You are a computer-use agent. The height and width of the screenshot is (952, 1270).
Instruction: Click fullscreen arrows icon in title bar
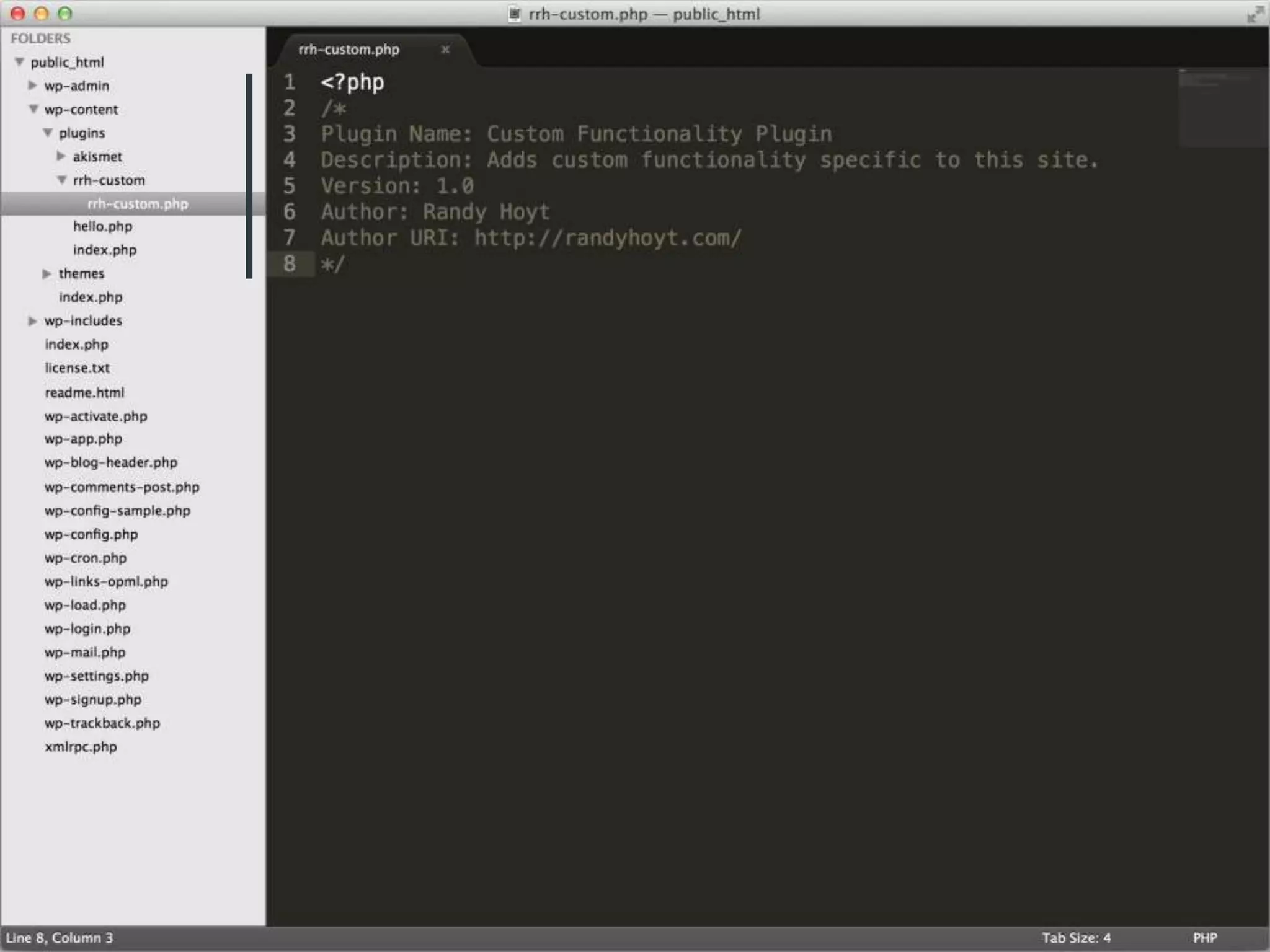click(1254, 14)
